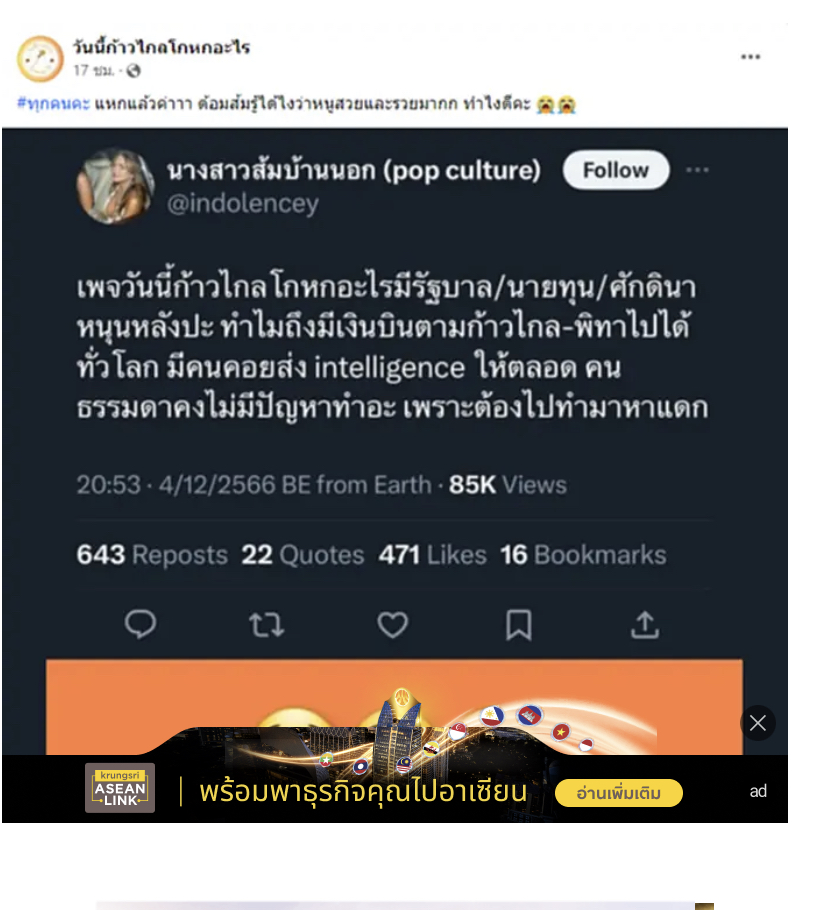Click the Follow button on the tweet

tap(616, 170)
